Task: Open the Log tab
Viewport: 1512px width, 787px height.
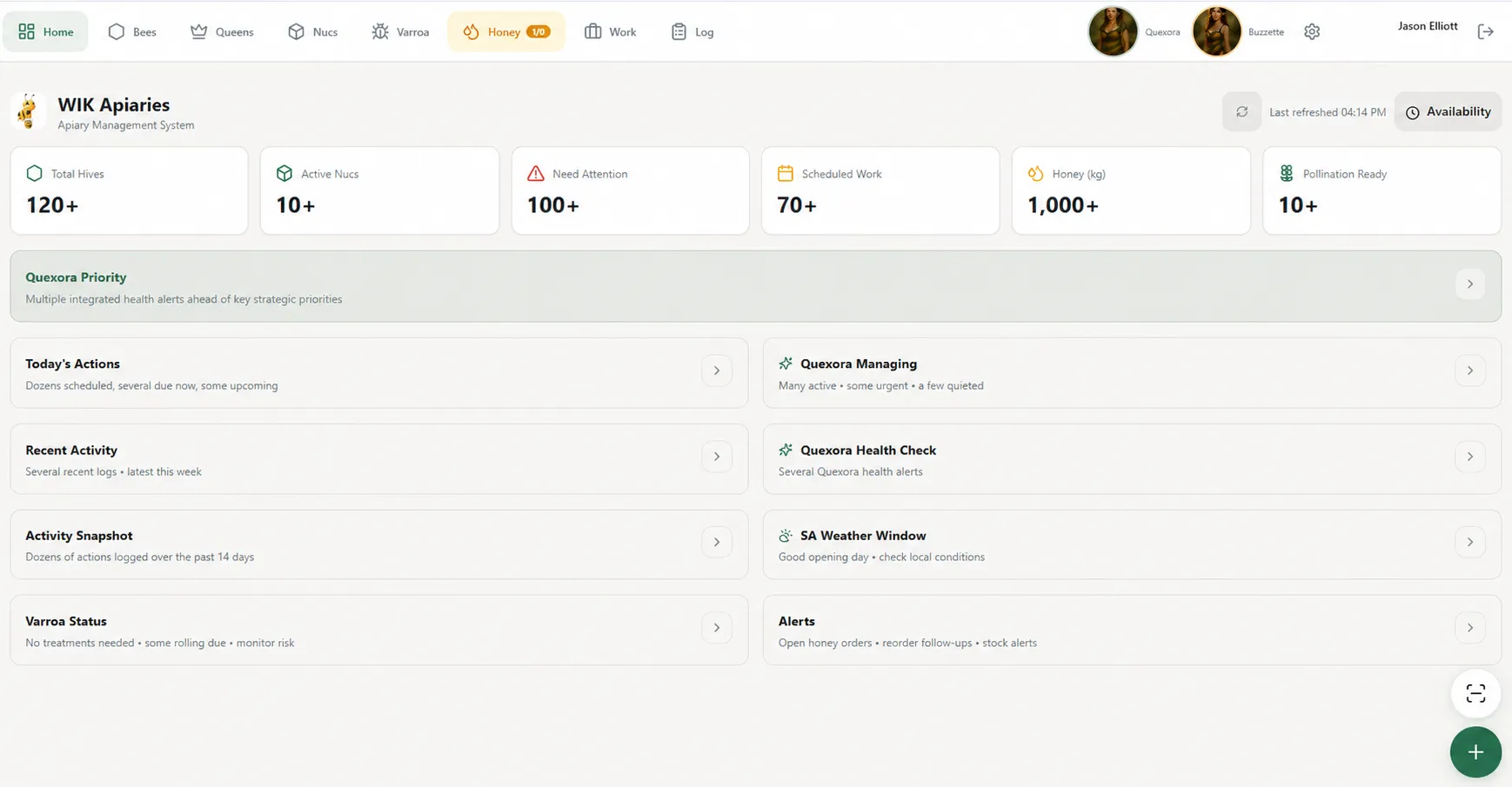Action: [x=692, y=32]
